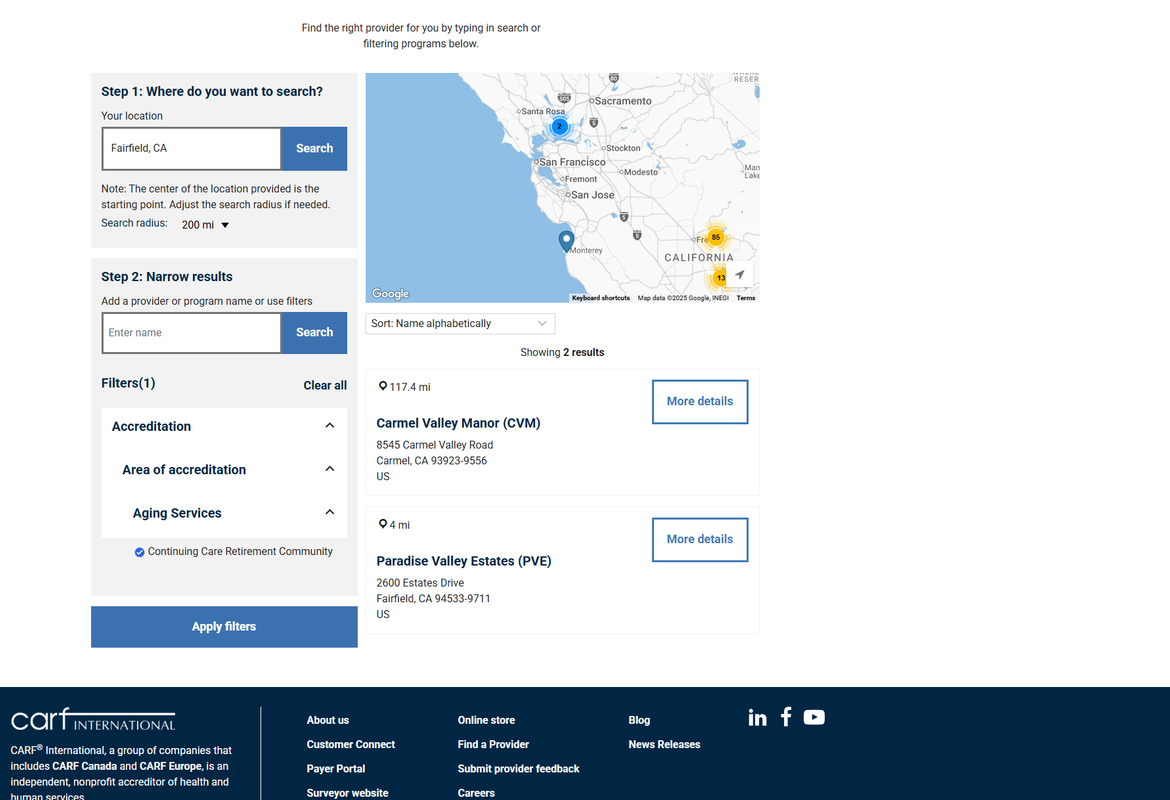This screenshot has width=1170, height=800.
Task: Click the Apply filters button
Action: coord(224,627)
